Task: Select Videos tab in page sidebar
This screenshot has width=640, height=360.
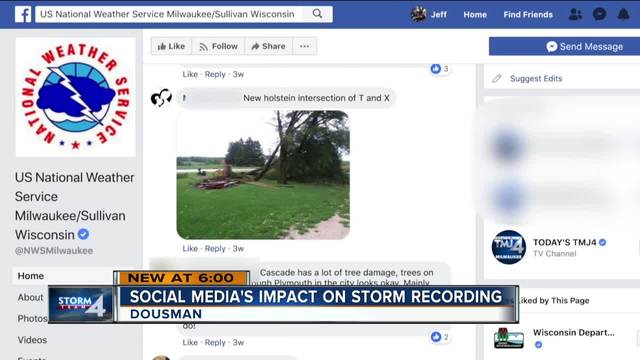Action: tap(32, 340)
